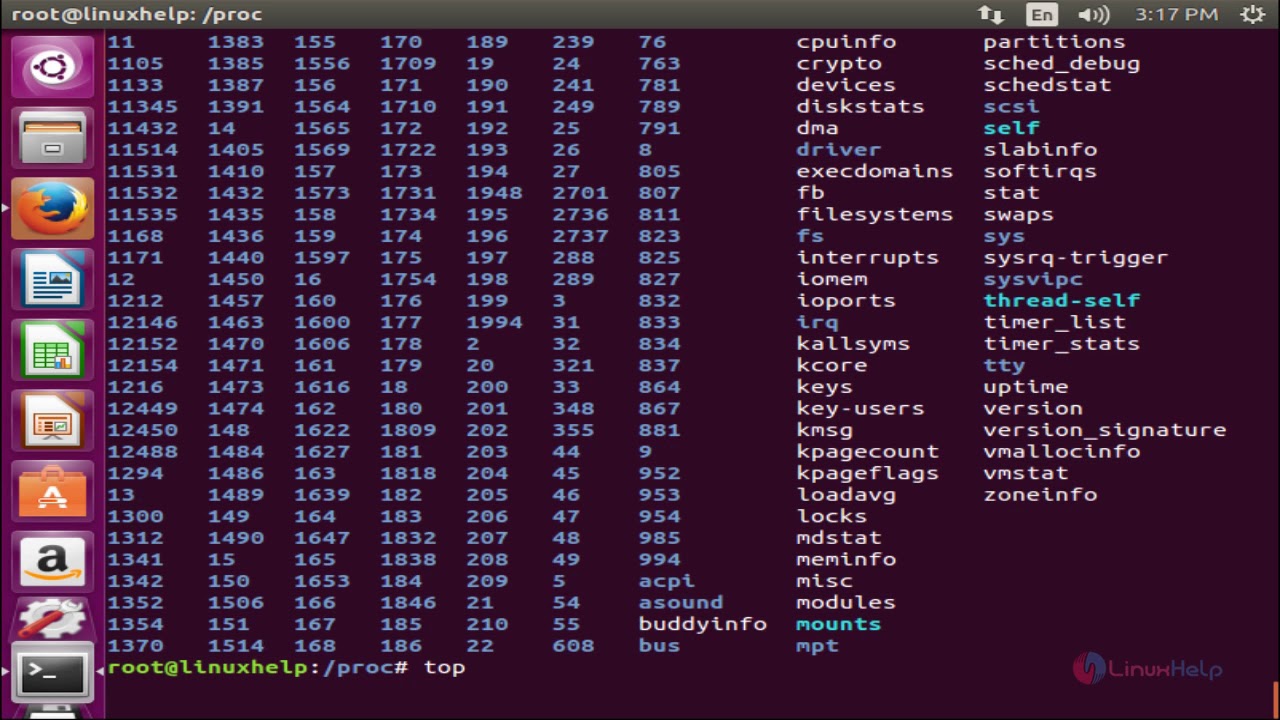Image resolution: width=1280 pixels, height=720 pixels.
Task: Click on the 'filesystems' entry
Action: 874,214
